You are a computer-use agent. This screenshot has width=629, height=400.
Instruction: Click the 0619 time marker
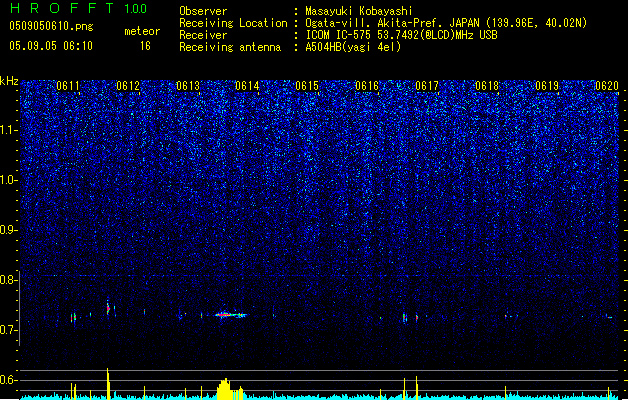pyautogui.click(x=547, y=86)
